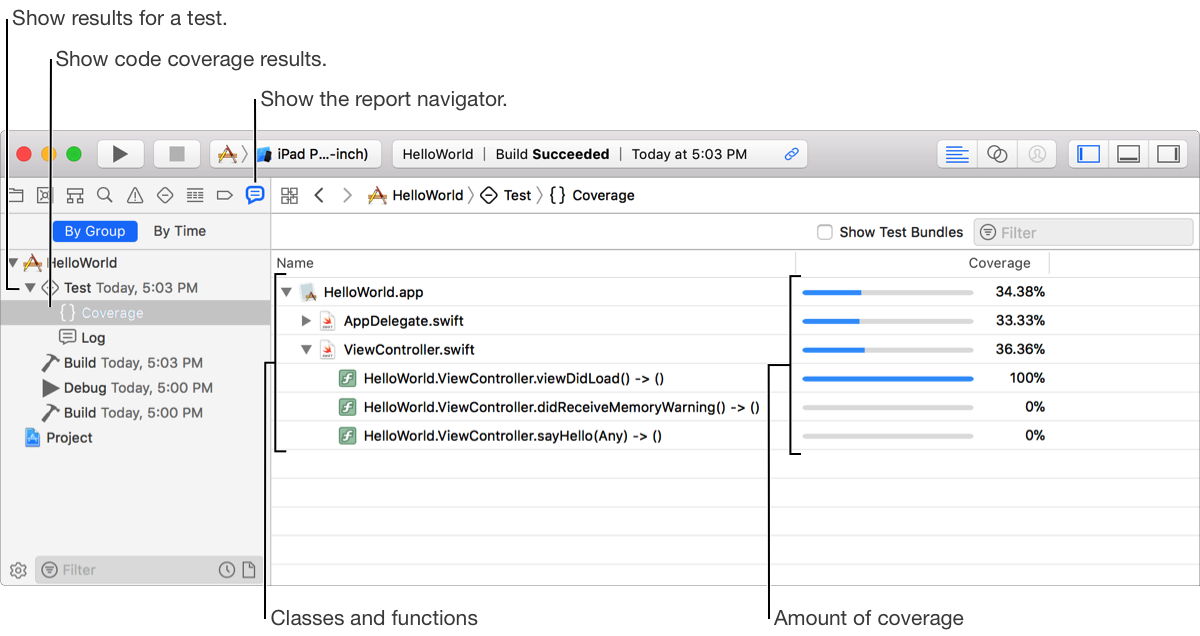
Task: Collapse the ViewController.swift disclosure triangle
Action: click(x=307, y=350)
